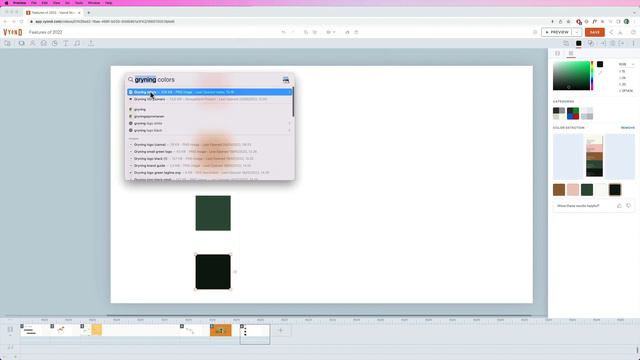Image resolution: width=640 pixels, height=360 pixels.
Task: Click the thumbs down feedback icon
Action: (x=629, y=206)
